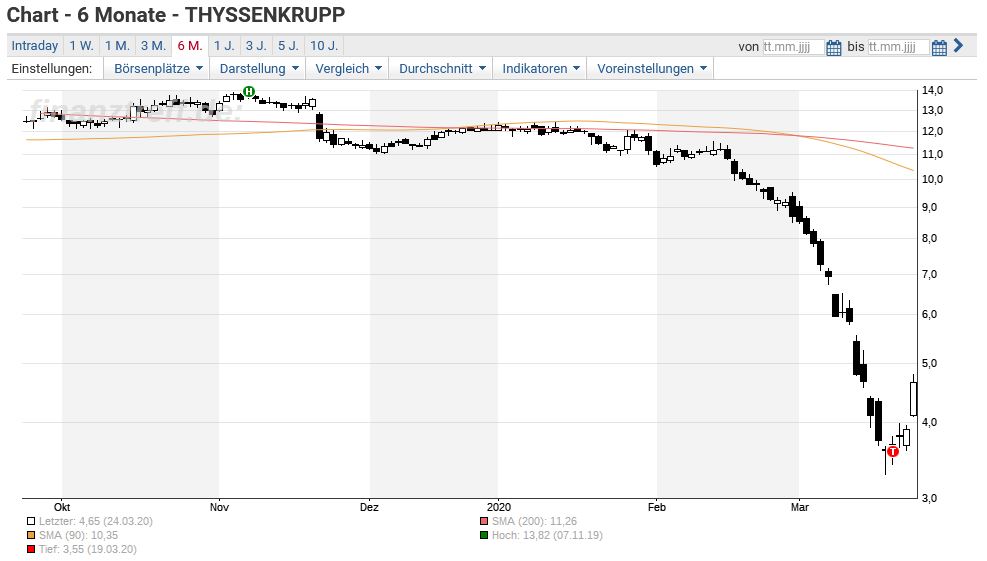Click the 3,0 y-axis value

pyautogui.click(x=930, y=498)
